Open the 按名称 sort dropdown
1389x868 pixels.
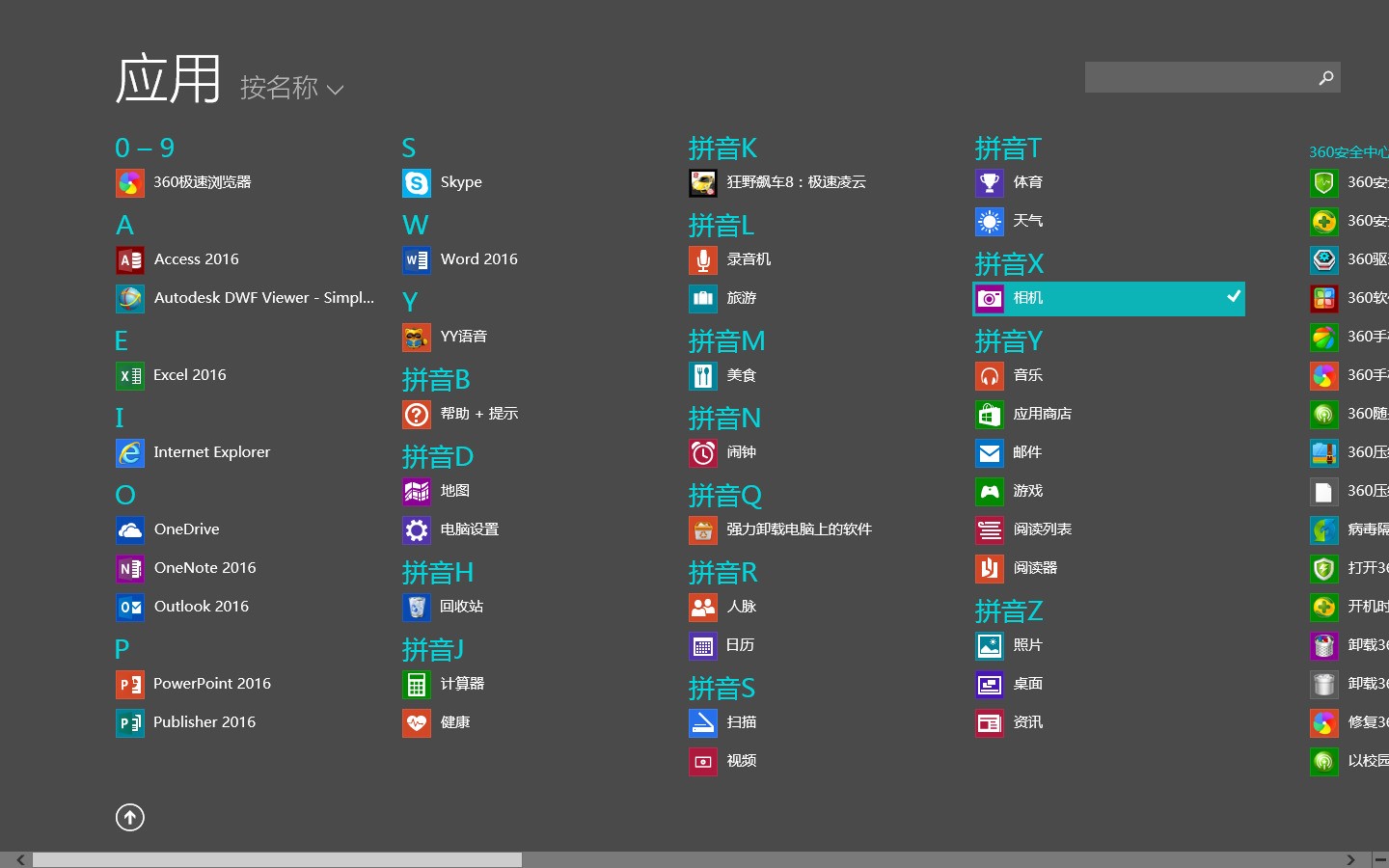pyautogui.click(x=291, y=88)
